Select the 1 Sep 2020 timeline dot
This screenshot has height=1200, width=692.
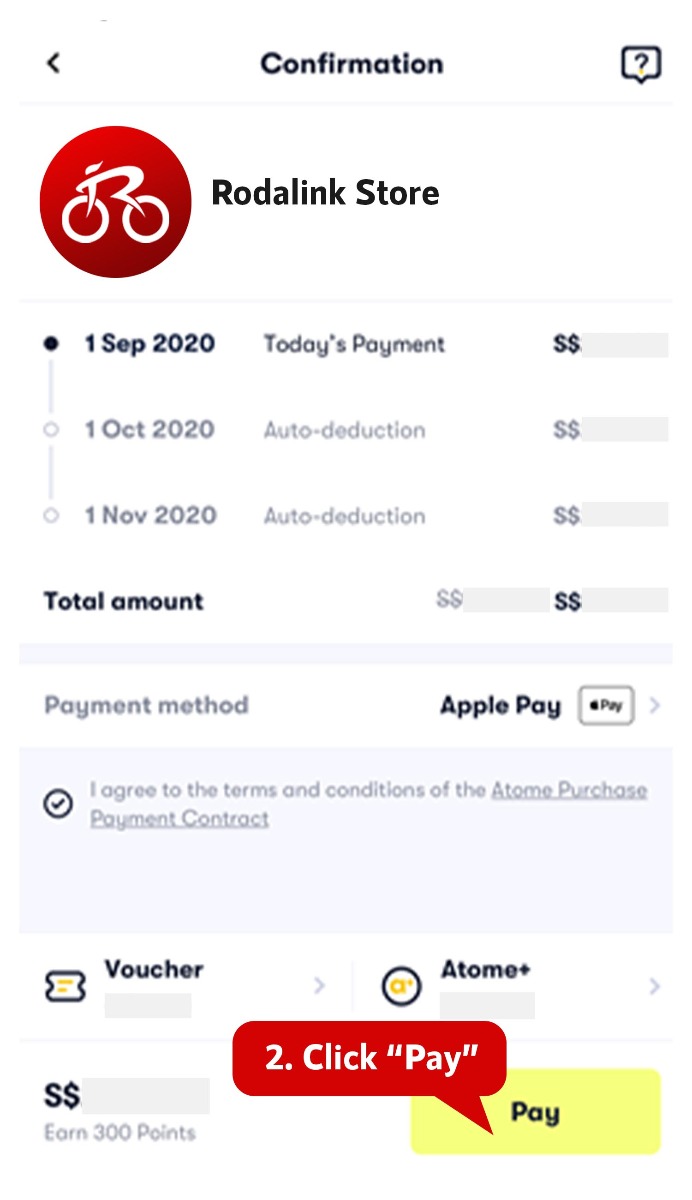51,344
